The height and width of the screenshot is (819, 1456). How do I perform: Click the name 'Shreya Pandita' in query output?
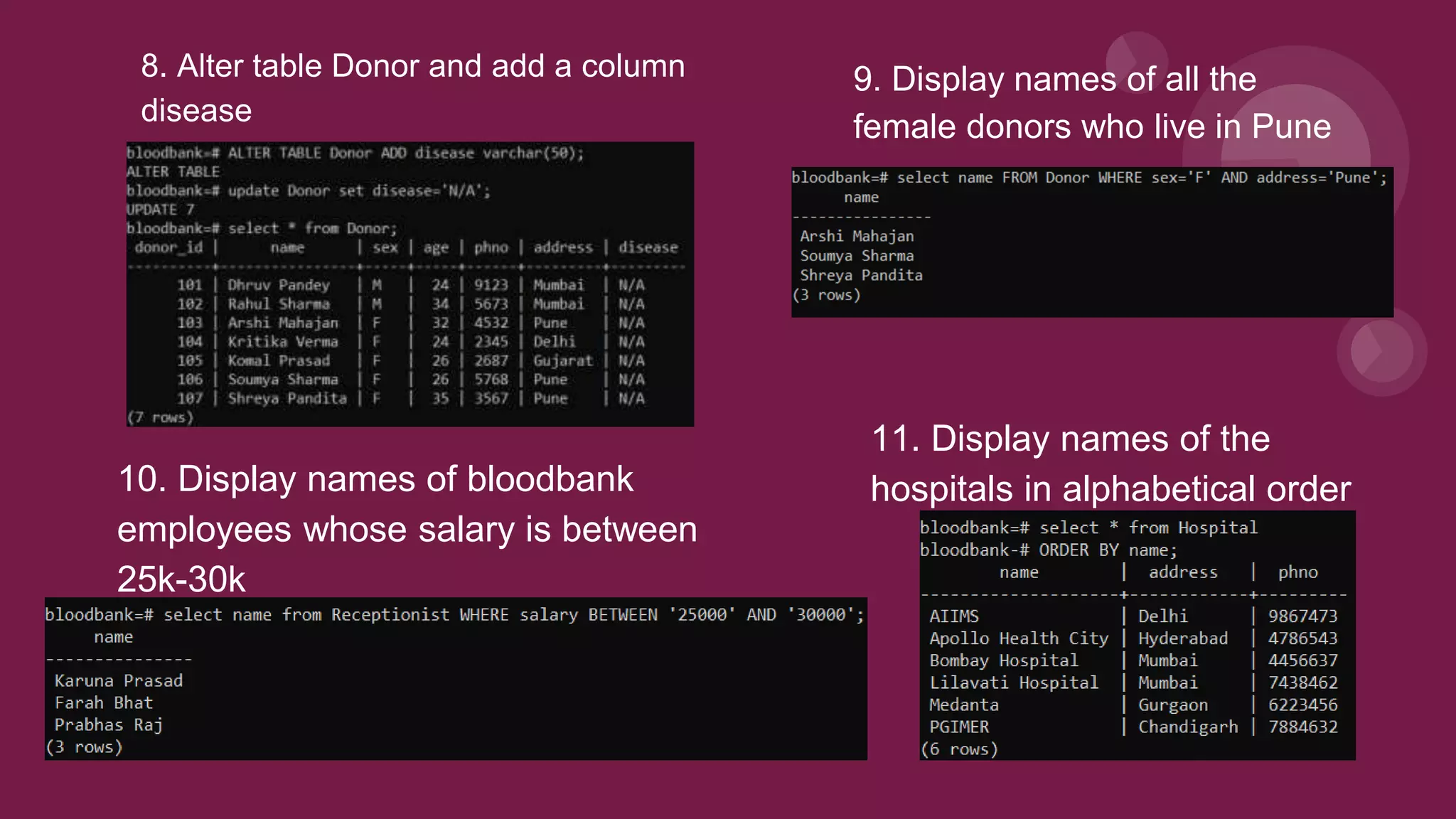pos(861,275)
